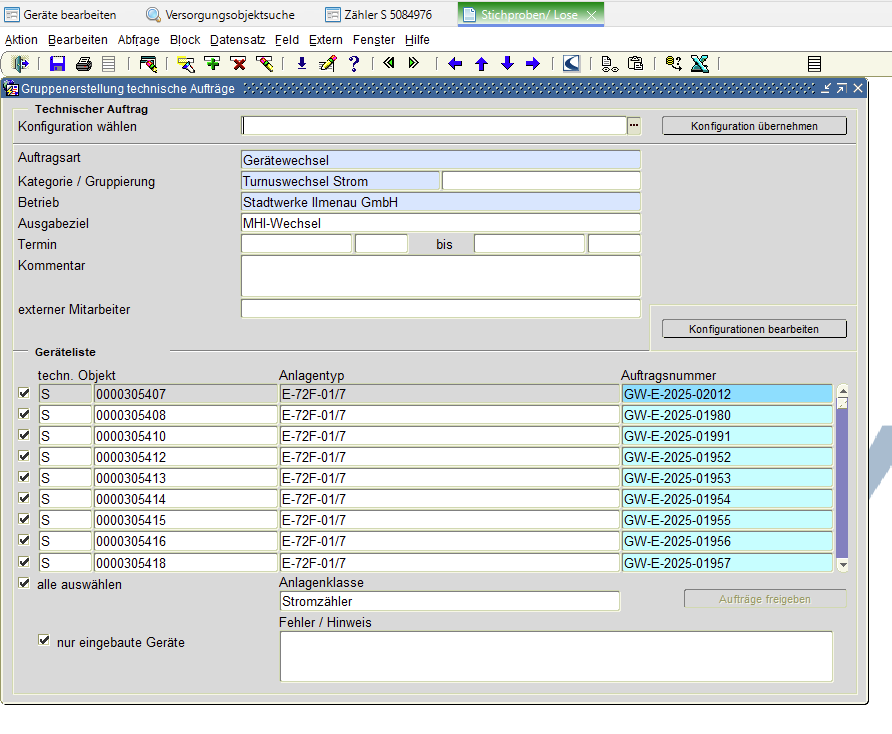Click the green plus add record icon
Image resolution: width=892 pixels, height=734 pixels.
point(212,64)
